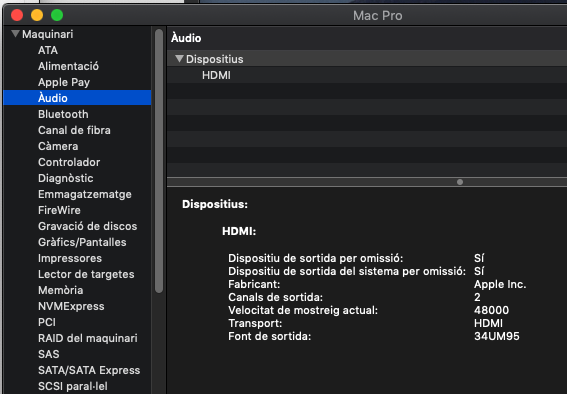Screen dimensions: 567x394
Task: Click the pane divider handle dot
Action: 460,182
